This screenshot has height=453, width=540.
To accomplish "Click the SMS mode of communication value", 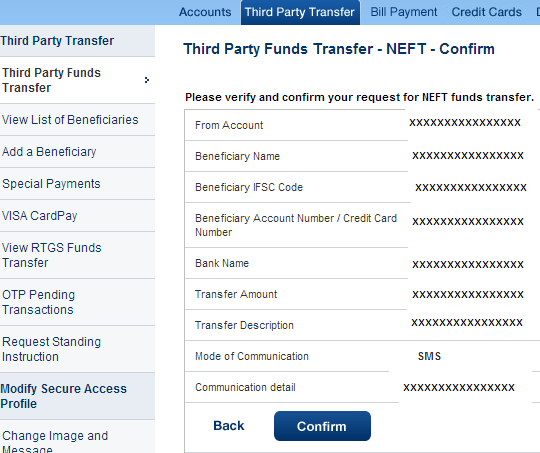I will (429, 356).
